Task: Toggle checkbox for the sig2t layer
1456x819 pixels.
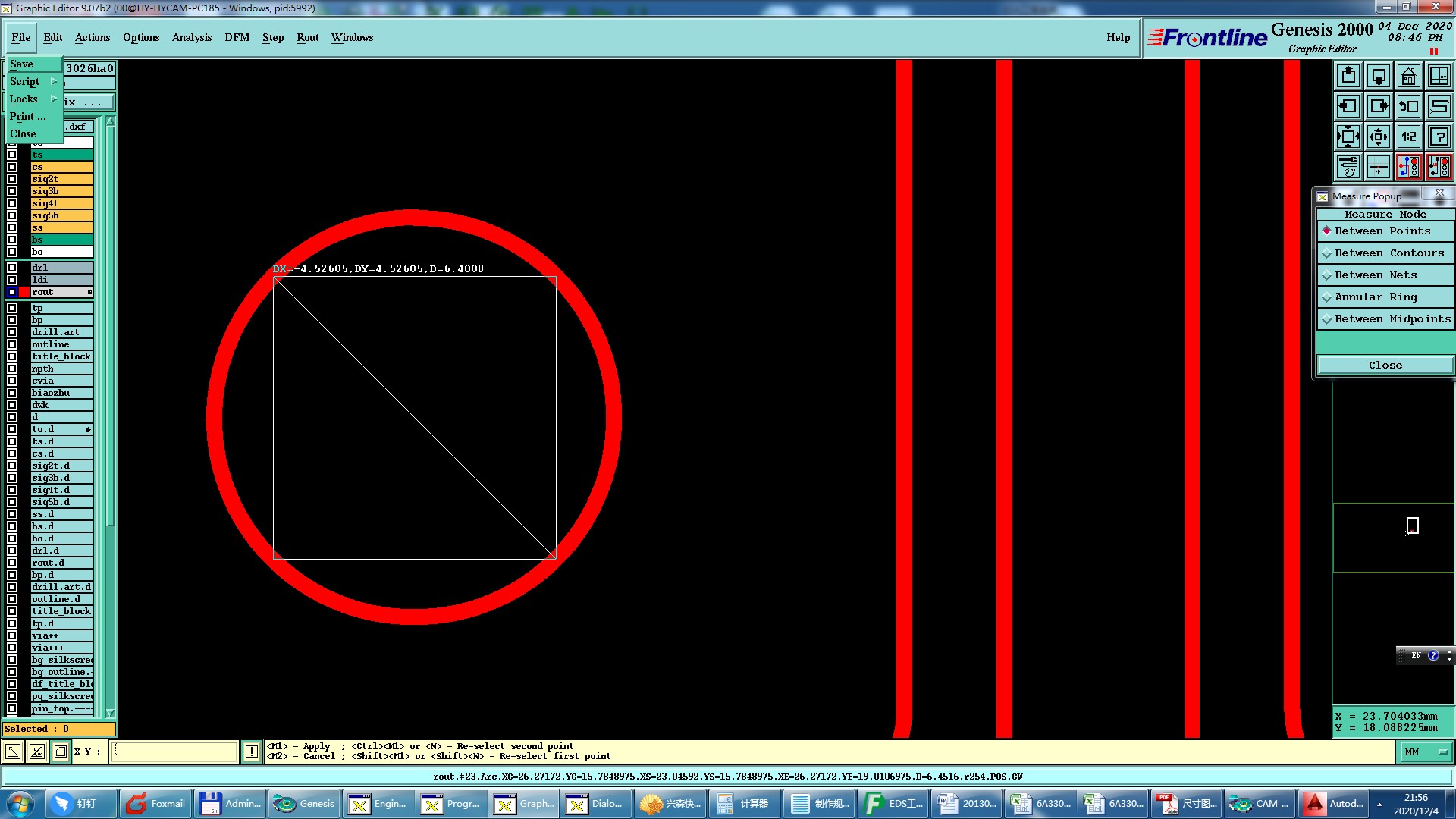Action: [x=12, y=179]
